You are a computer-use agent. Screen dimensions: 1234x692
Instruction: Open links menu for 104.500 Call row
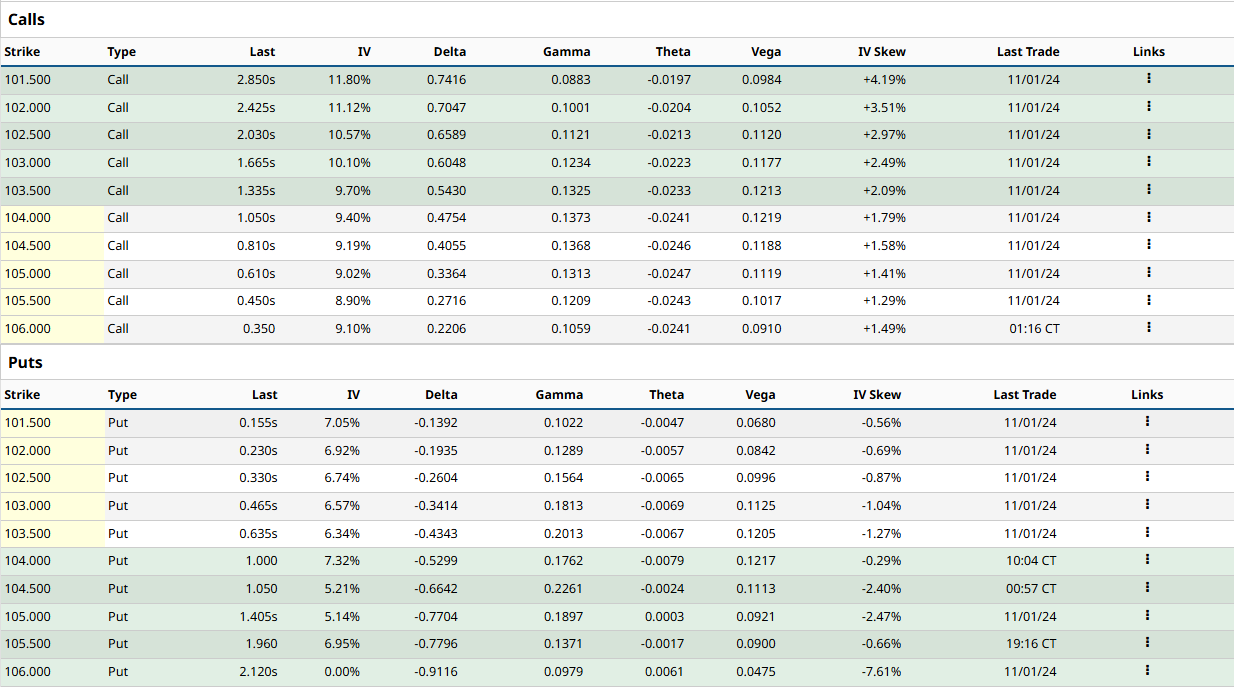(x=1149, y=244)
